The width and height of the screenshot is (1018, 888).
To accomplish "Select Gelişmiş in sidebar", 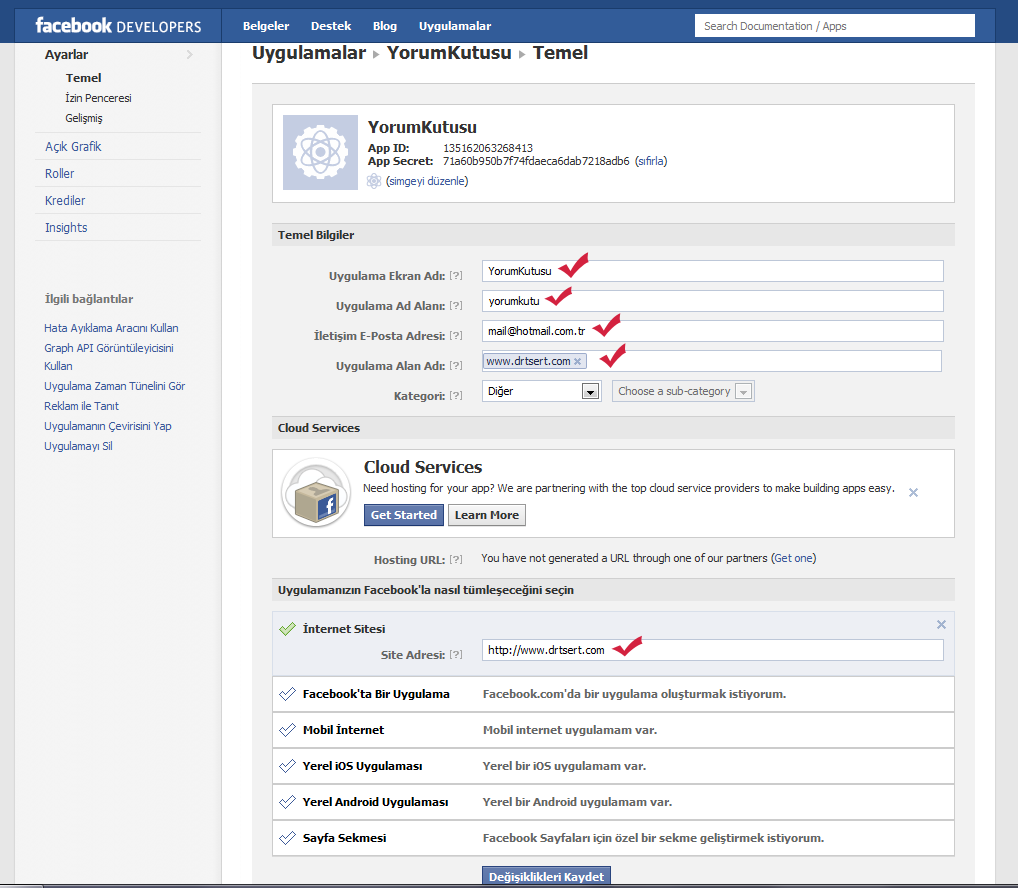I will point(84,118).
